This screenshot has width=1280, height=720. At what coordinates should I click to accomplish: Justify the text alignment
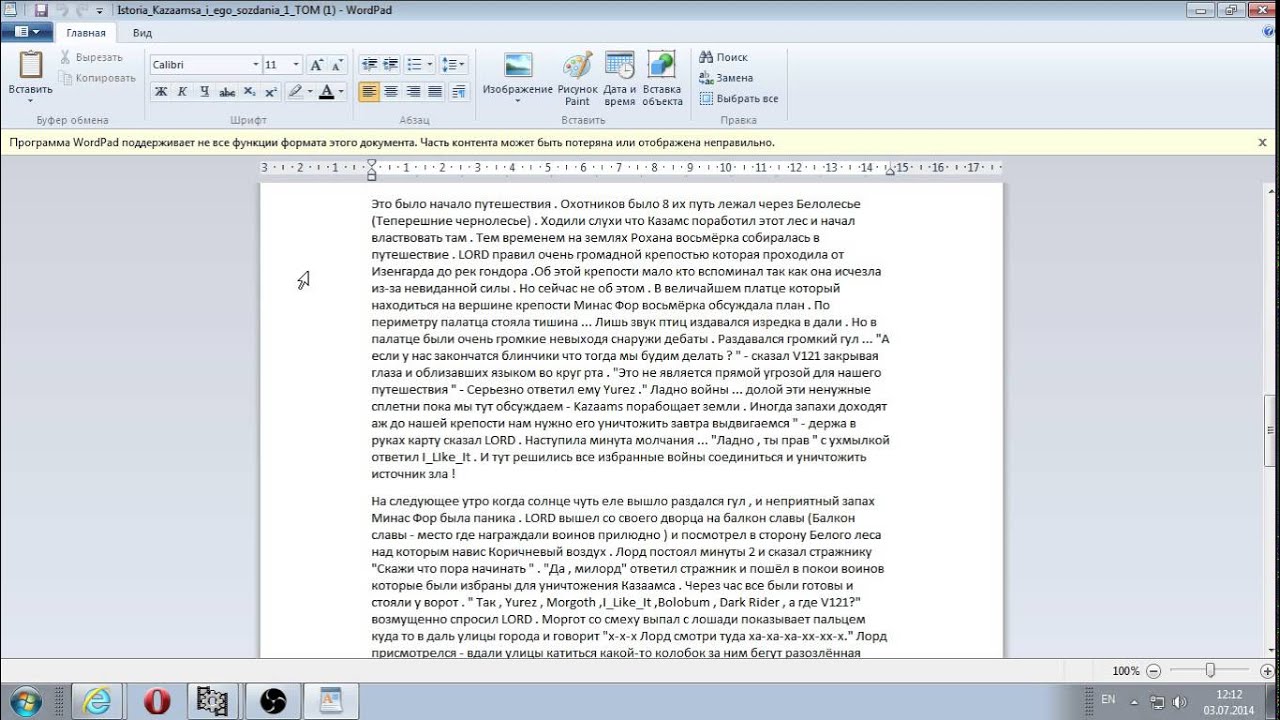click(435, 91)
